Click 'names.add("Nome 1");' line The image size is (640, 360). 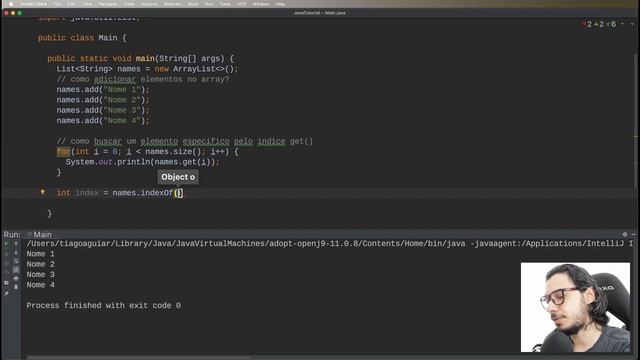[103, 89]
